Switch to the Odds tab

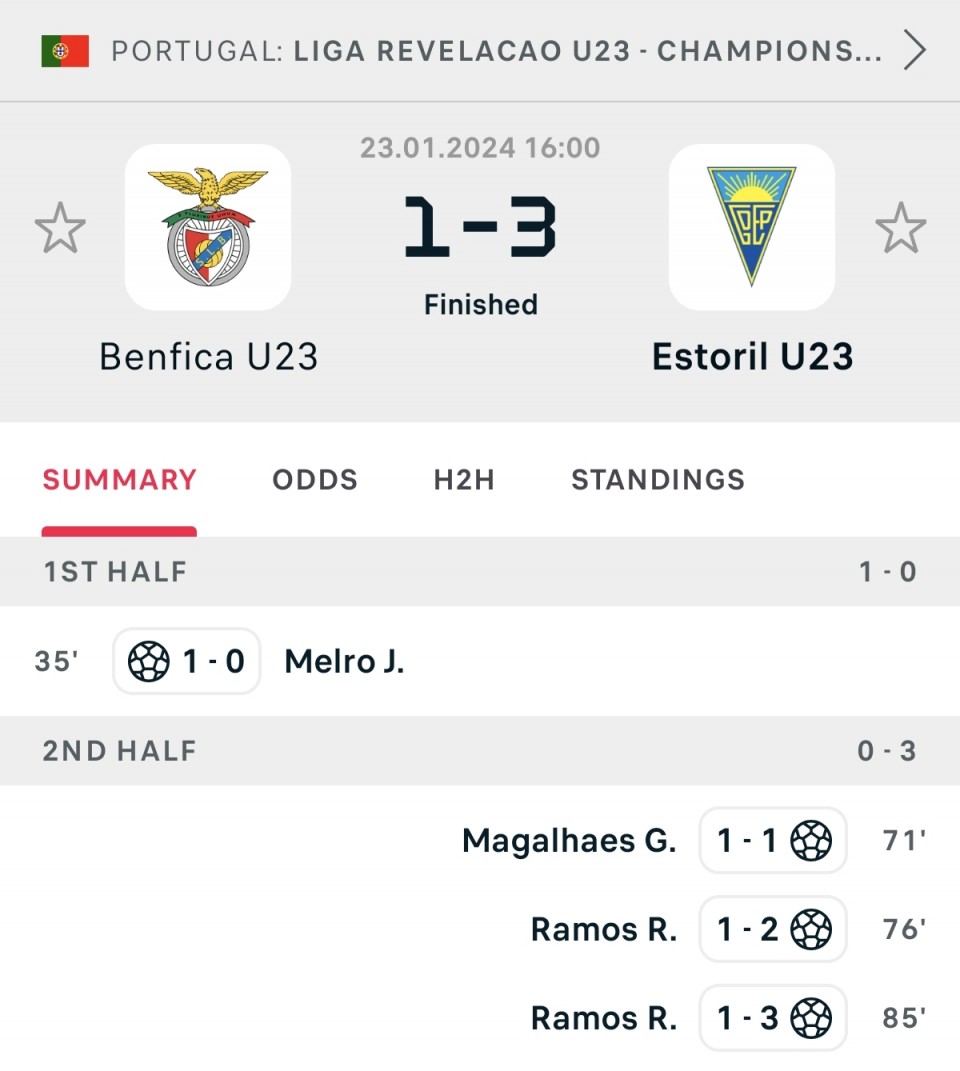315,480
